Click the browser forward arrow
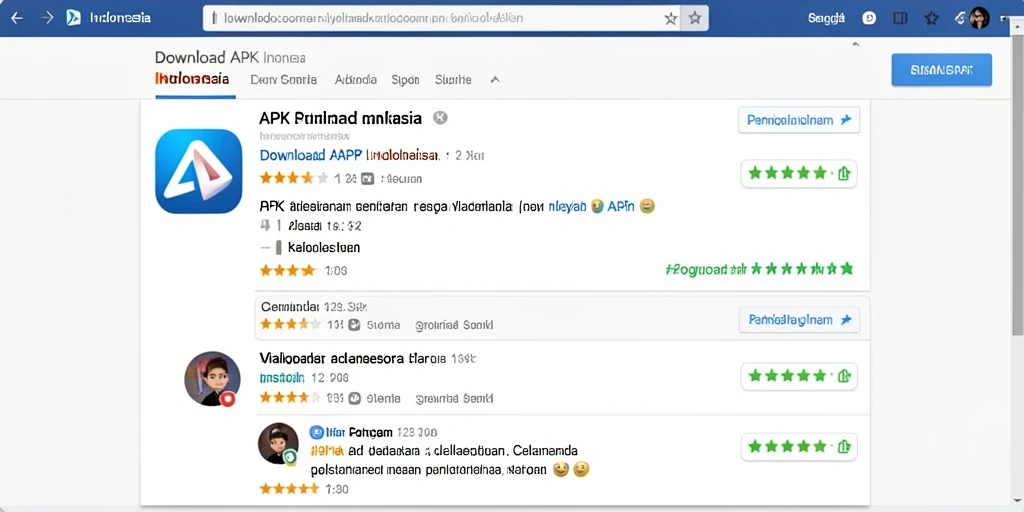Image resolution: width=1024 pixels, height=512 pixels. [x=47, y=18]
